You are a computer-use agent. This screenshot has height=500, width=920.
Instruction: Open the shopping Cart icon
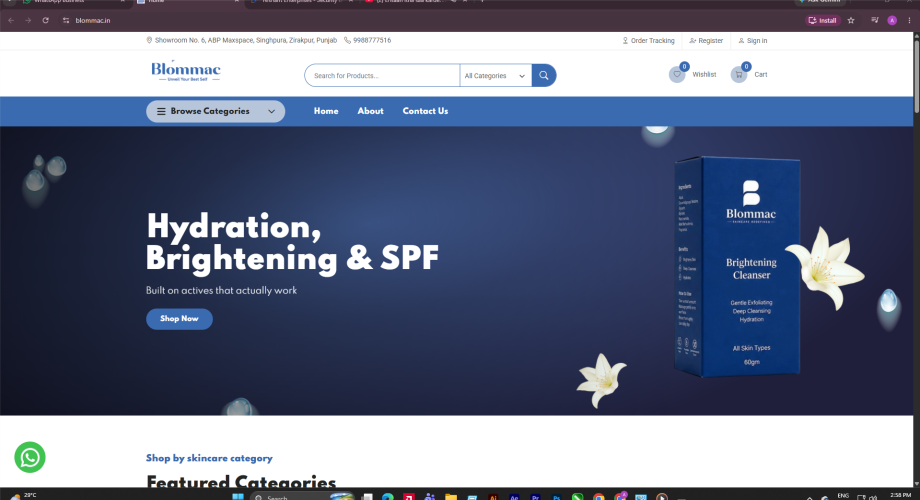739,75
